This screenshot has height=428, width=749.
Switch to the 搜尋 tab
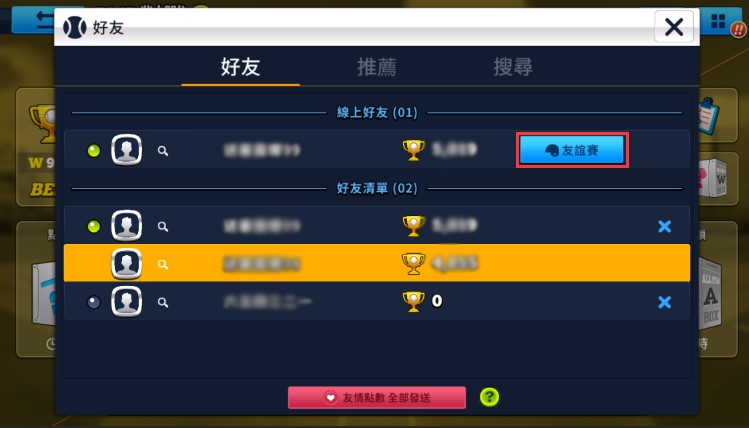tap(513, 67)
